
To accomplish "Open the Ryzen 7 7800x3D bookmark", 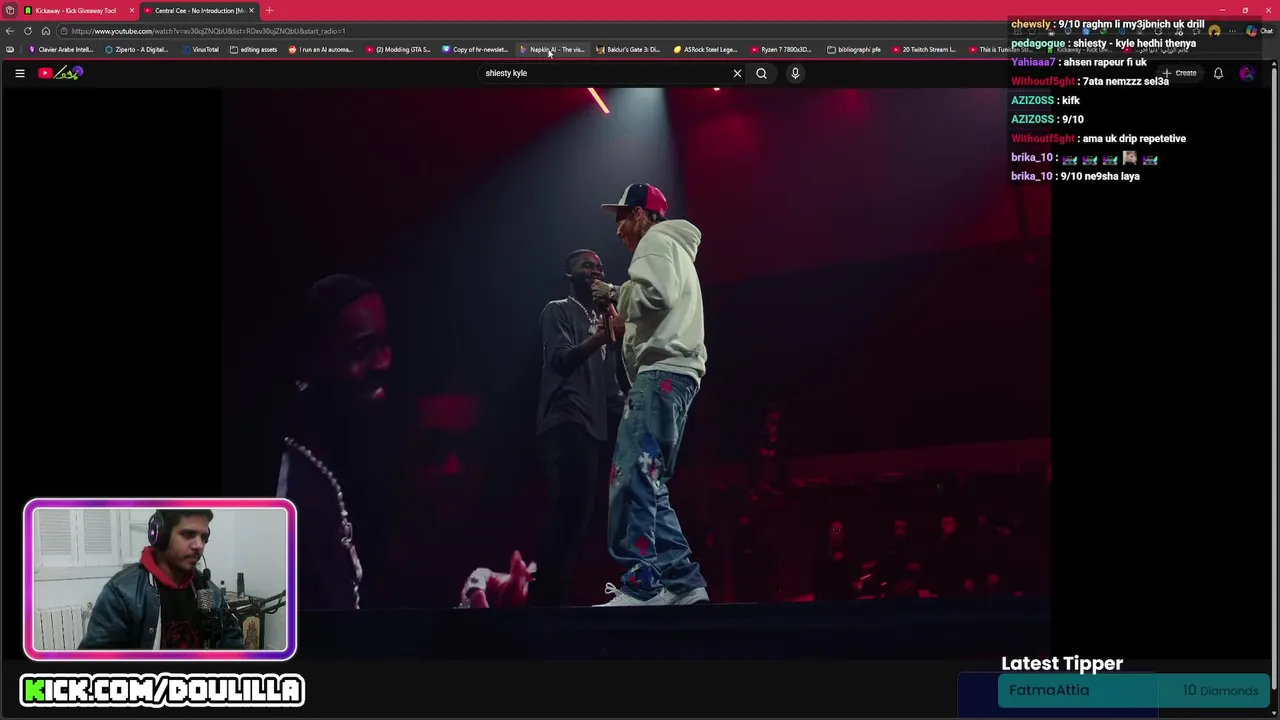I will coord(783,49).
